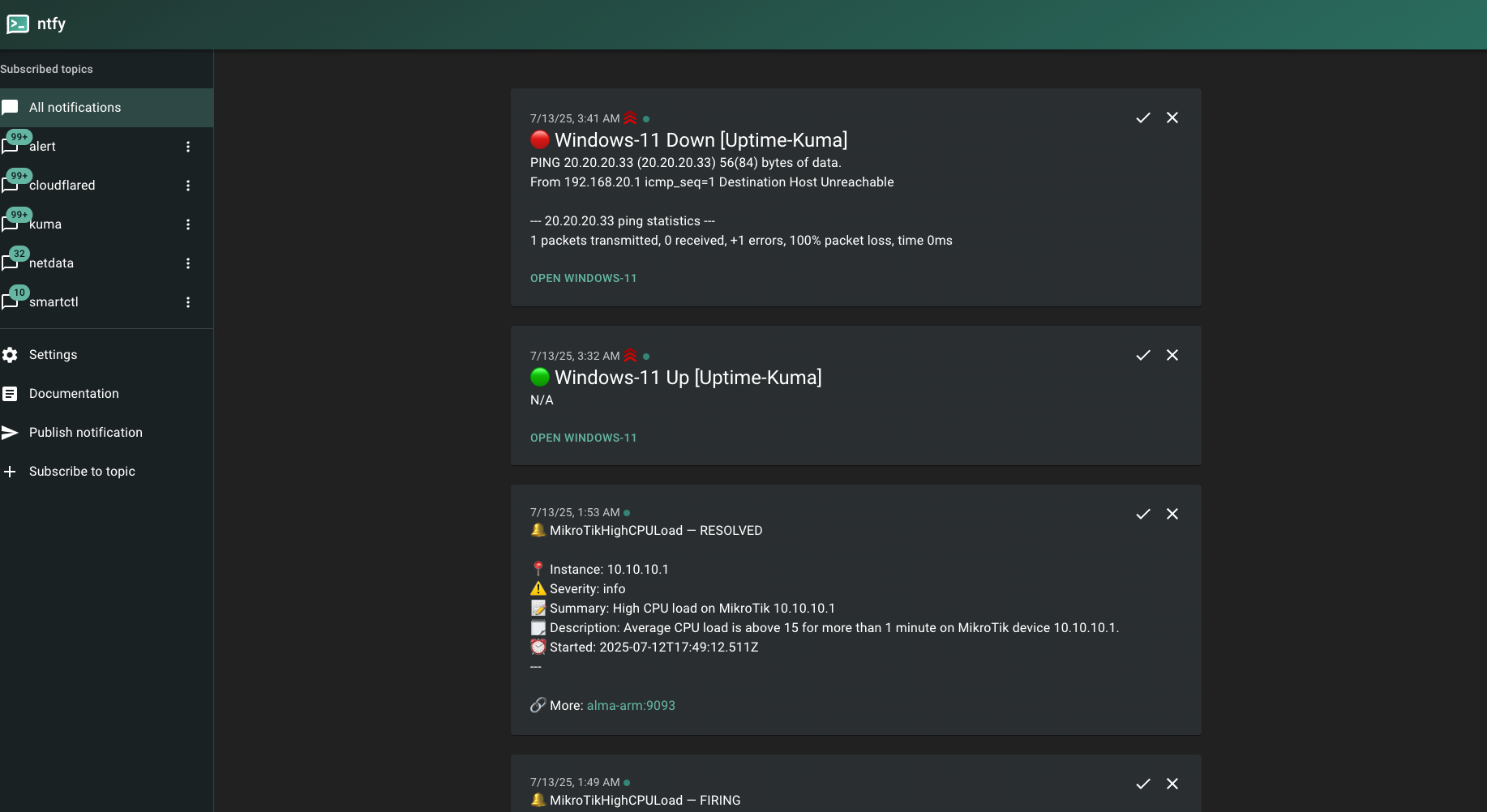The width and height of the screenshot is (1487, 812).
Task: Delete the Windows-11 Down notification
Action: [x=1172, y=118]
